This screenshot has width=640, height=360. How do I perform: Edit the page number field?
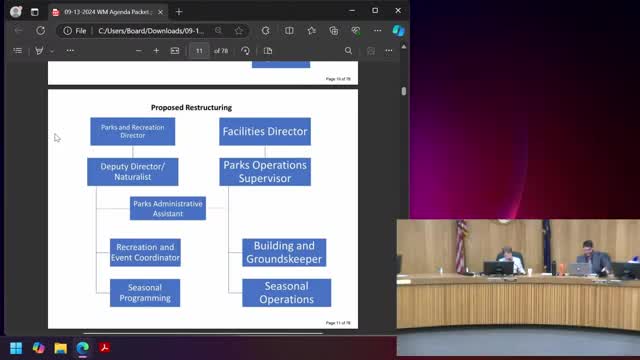199,51
